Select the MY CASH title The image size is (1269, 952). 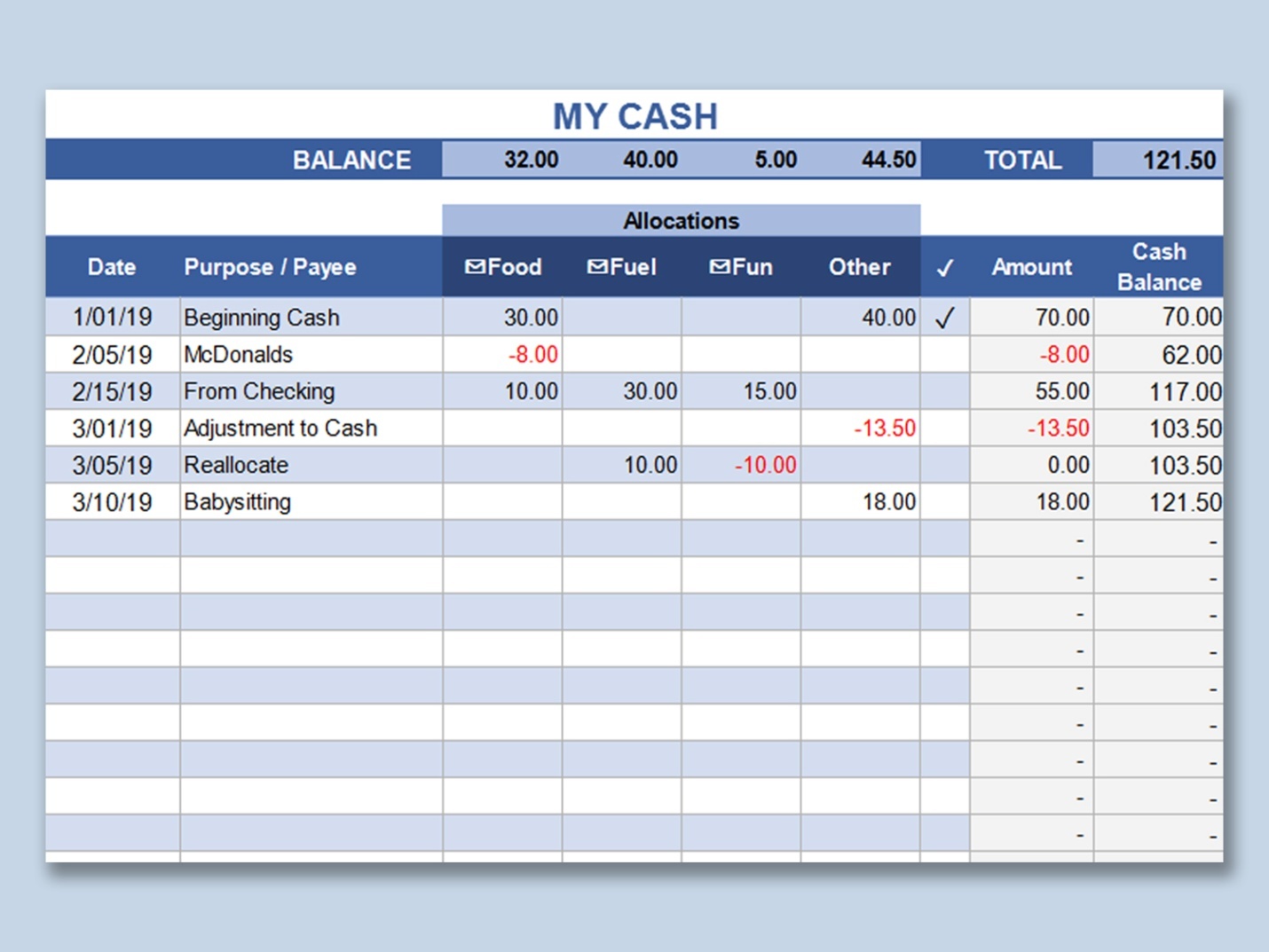[x=634, y=116]
